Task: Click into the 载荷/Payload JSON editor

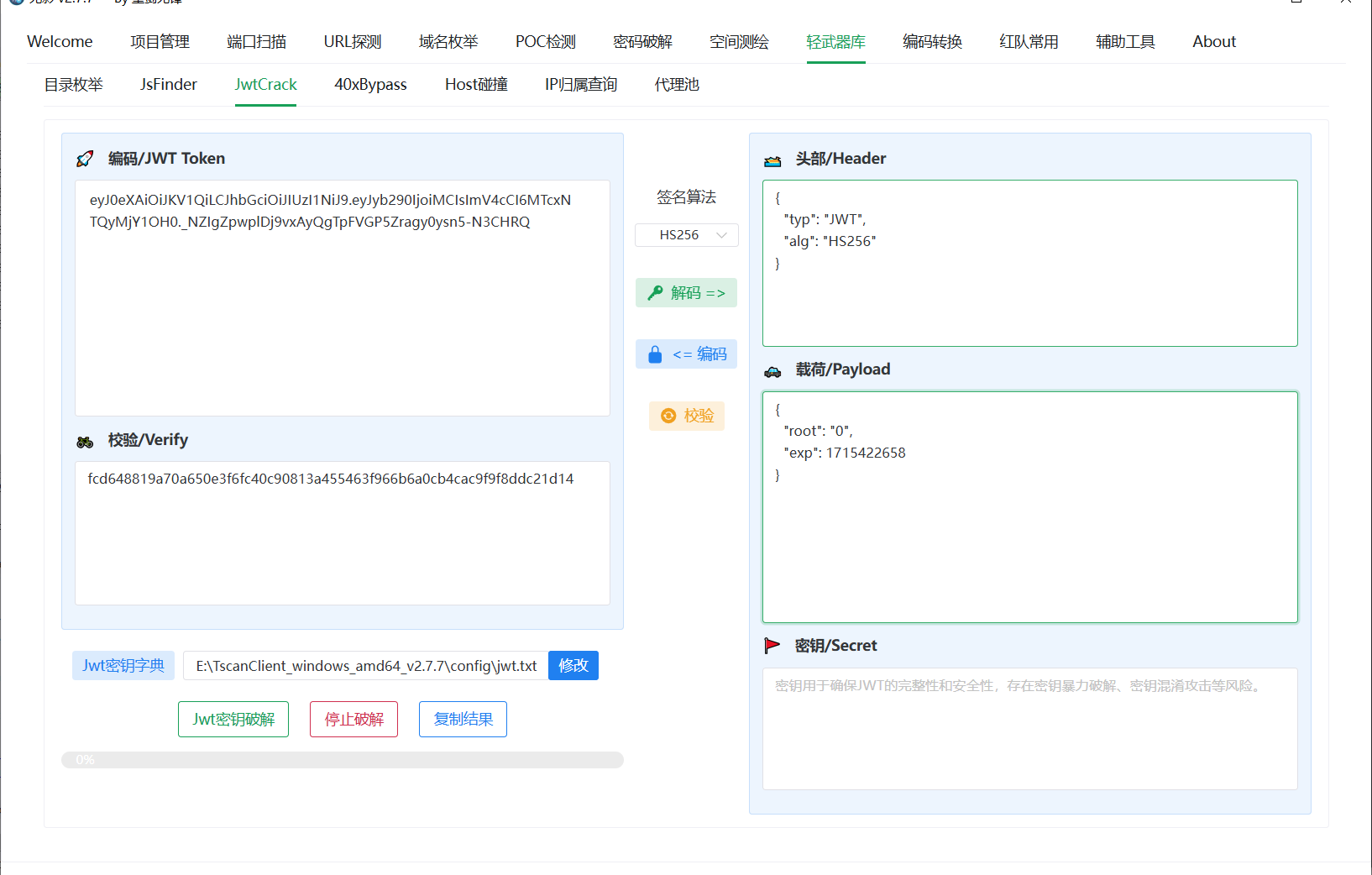Action: [1030, 507]
